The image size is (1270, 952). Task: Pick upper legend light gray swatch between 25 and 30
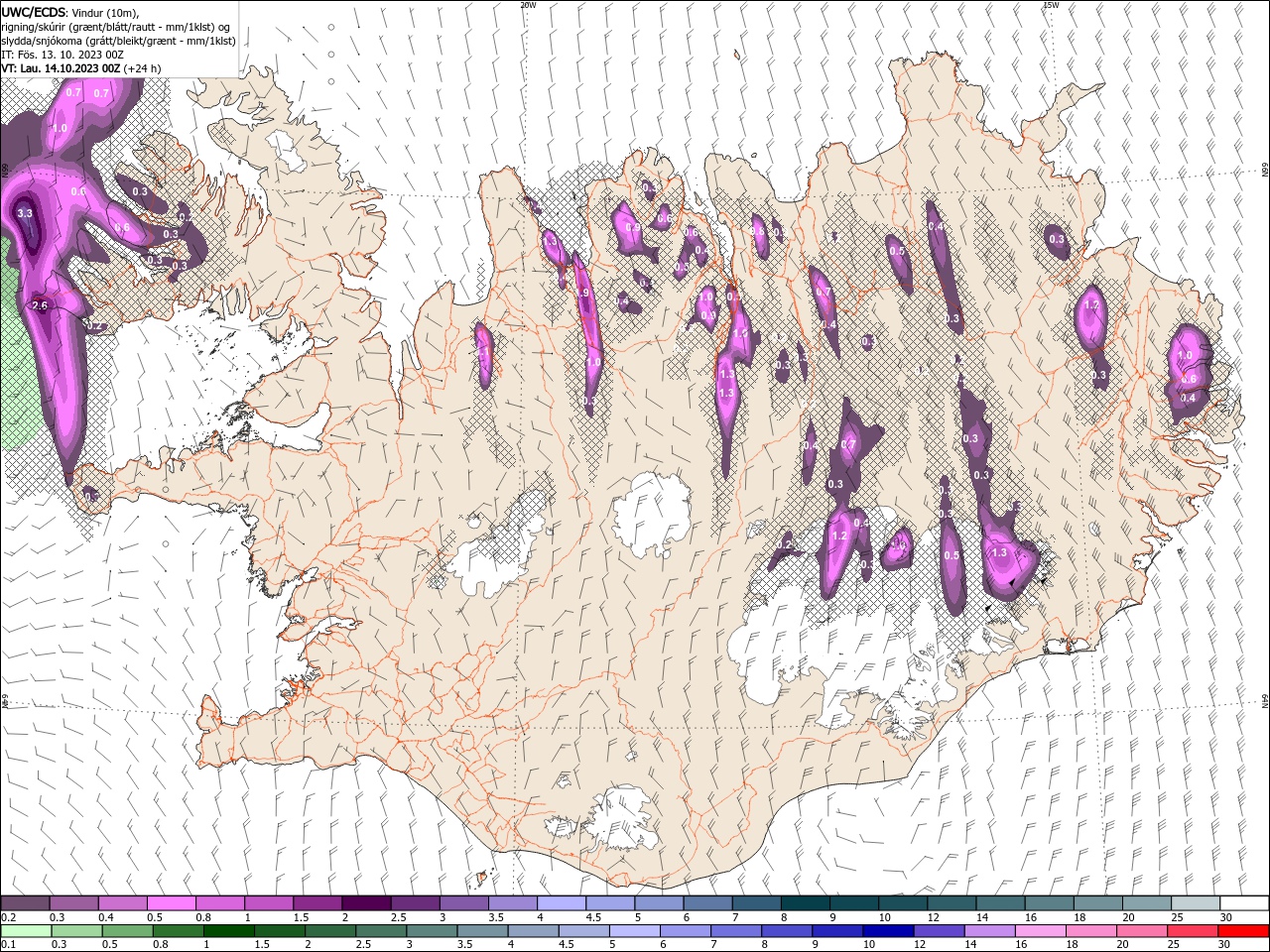[1196, 902]
